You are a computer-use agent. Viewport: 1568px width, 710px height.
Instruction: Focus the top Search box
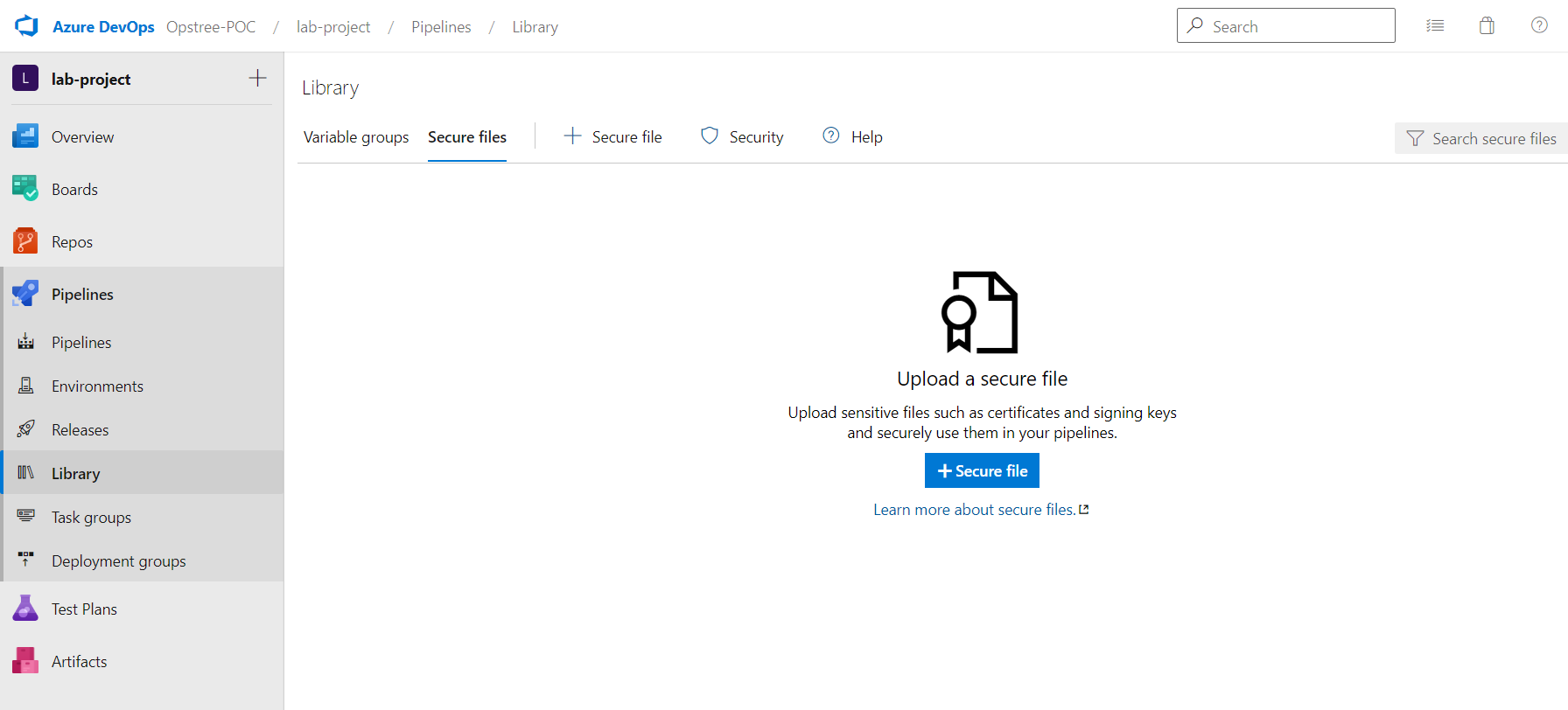(x=1286, y=26)
